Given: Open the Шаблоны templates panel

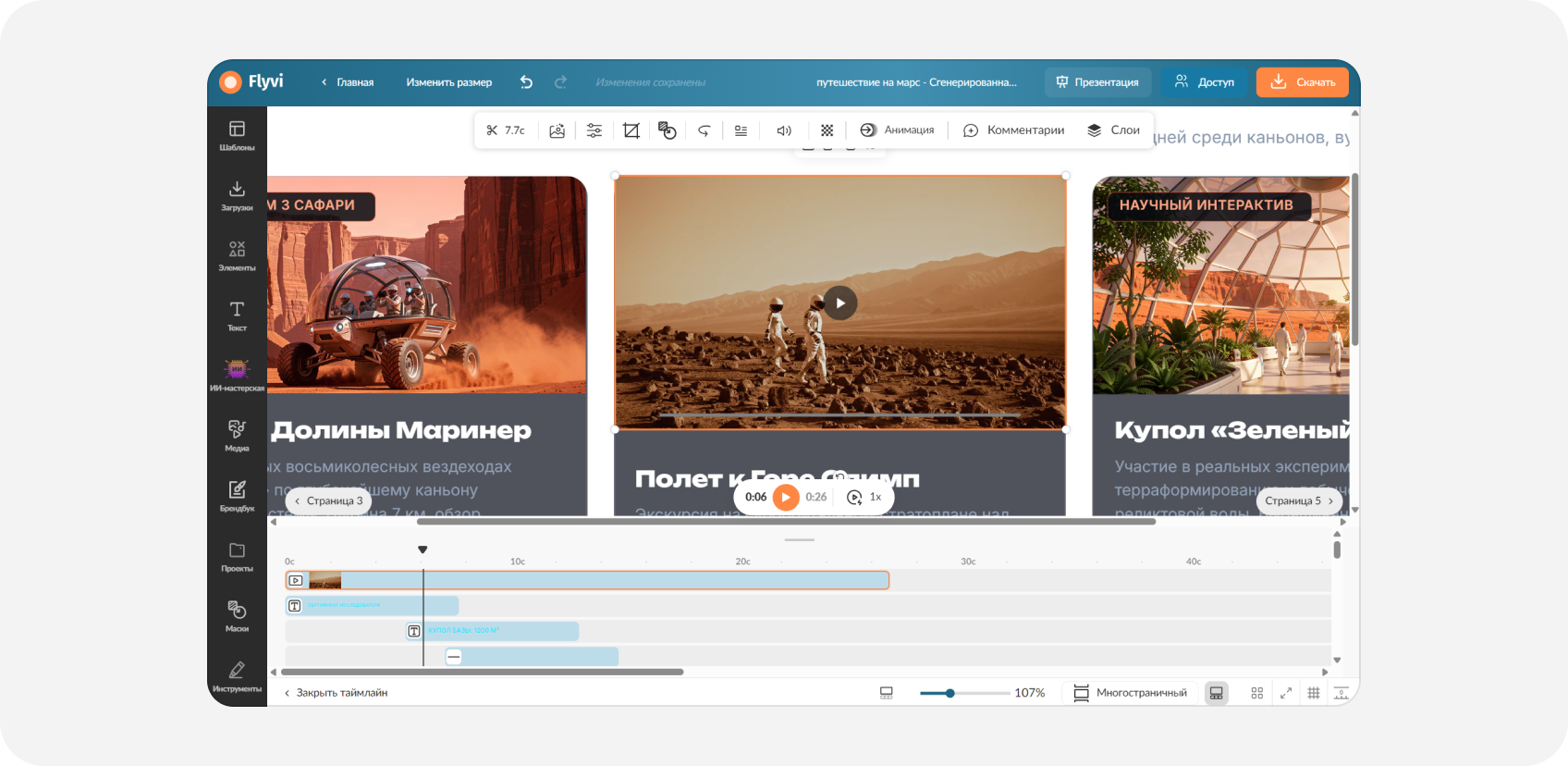Looking at the screenshot, I should [237, 136].
